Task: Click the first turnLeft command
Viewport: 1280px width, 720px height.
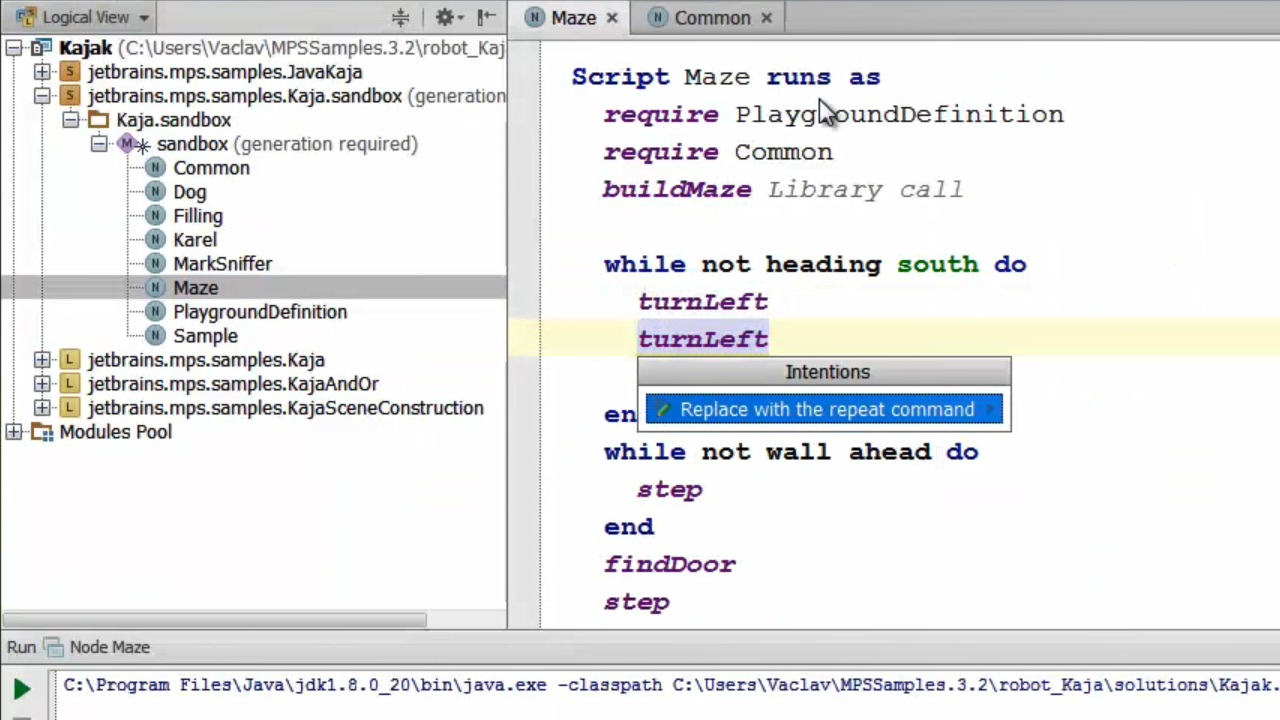Action: pos(703,301)
